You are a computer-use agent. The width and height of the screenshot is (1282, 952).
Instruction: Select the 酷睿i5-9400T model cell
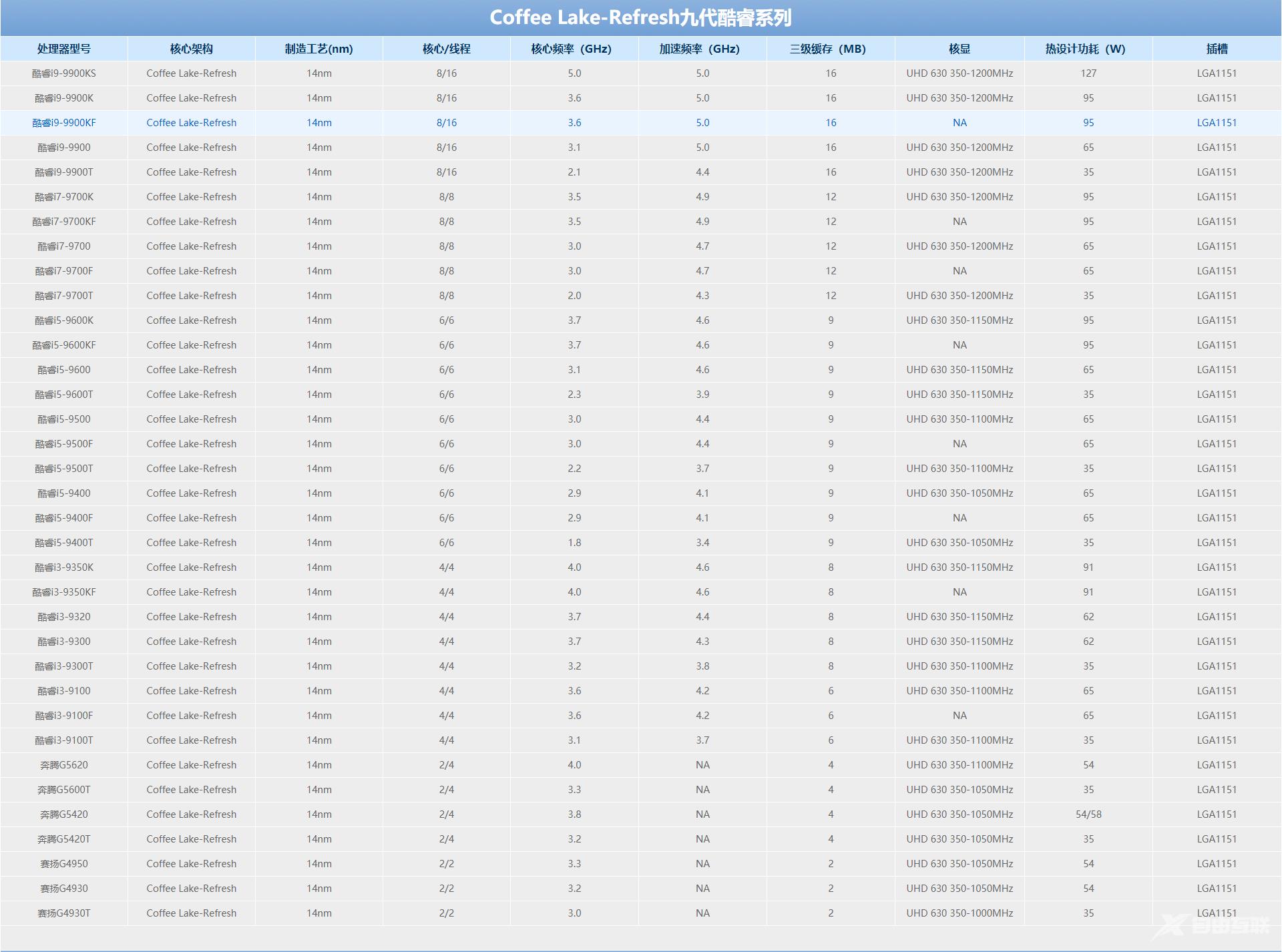click(64, 543)
